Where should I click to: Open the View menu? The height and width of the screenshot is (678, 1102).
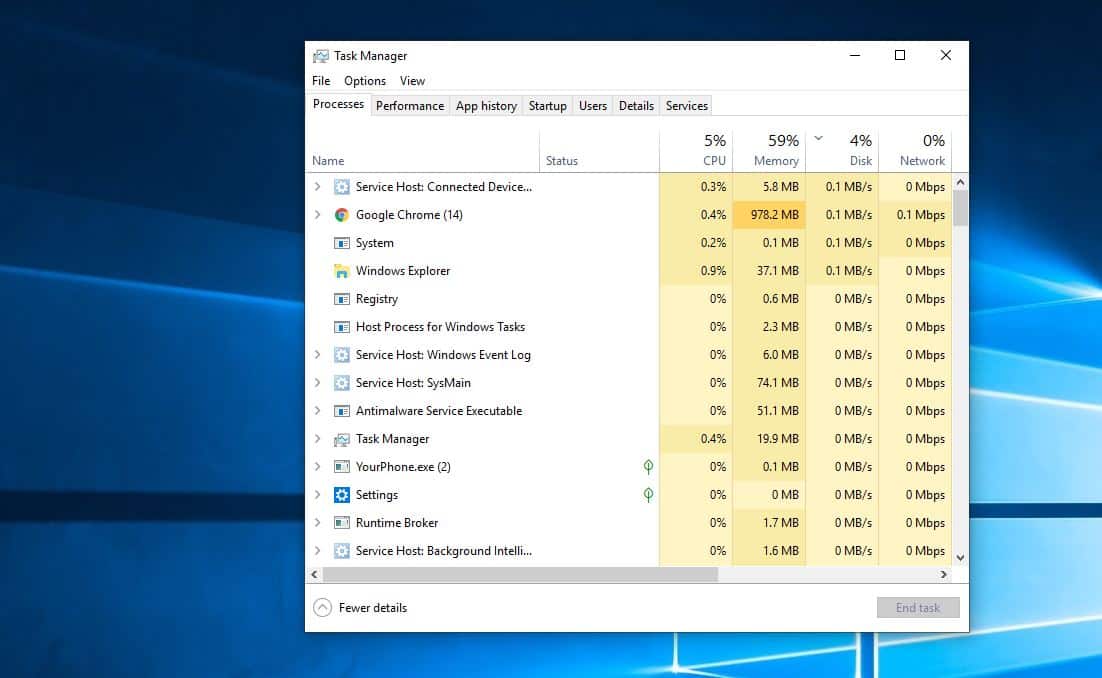[413, 81]
